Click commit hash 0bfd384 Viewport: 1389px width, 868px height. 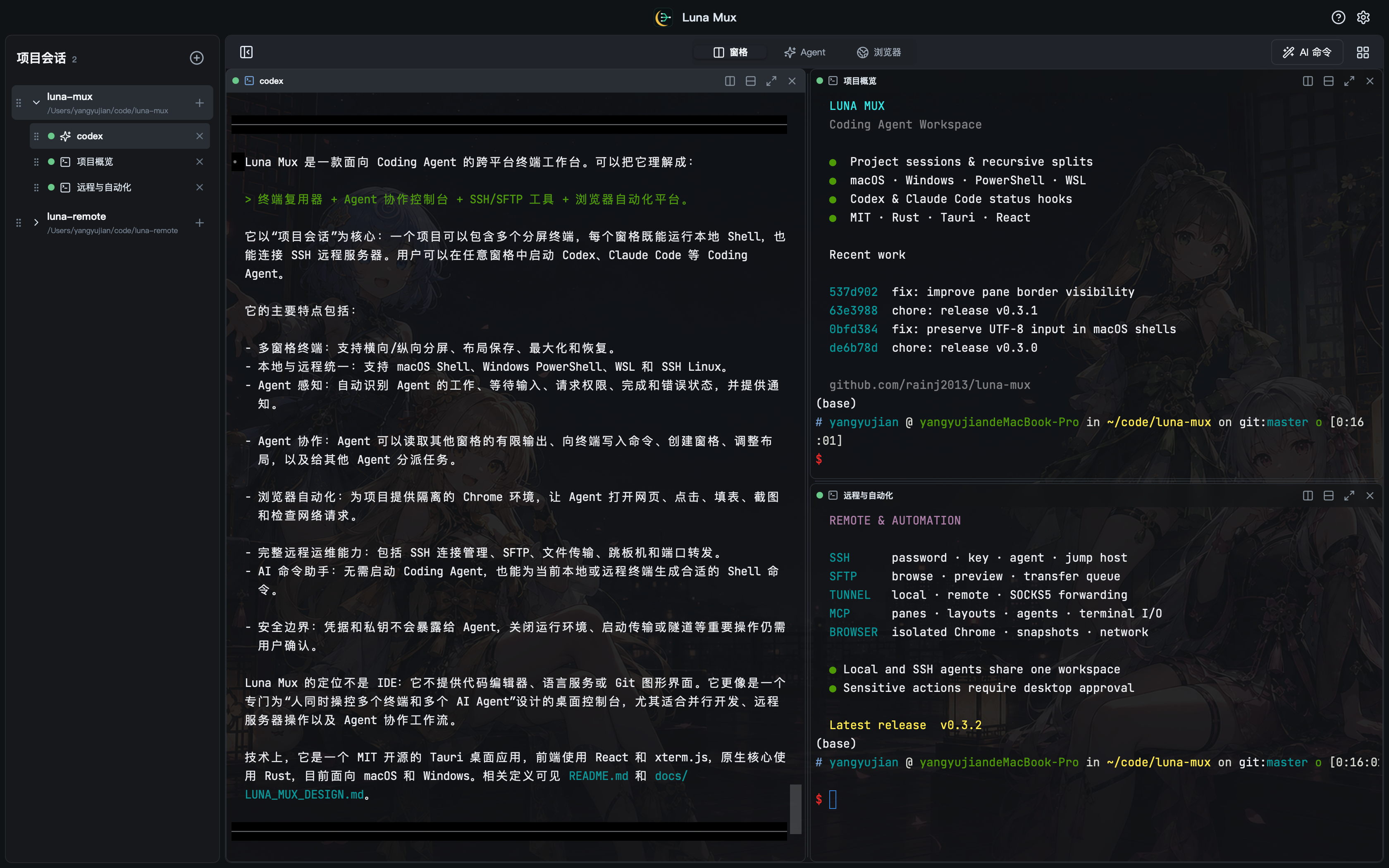coord(853,329)
